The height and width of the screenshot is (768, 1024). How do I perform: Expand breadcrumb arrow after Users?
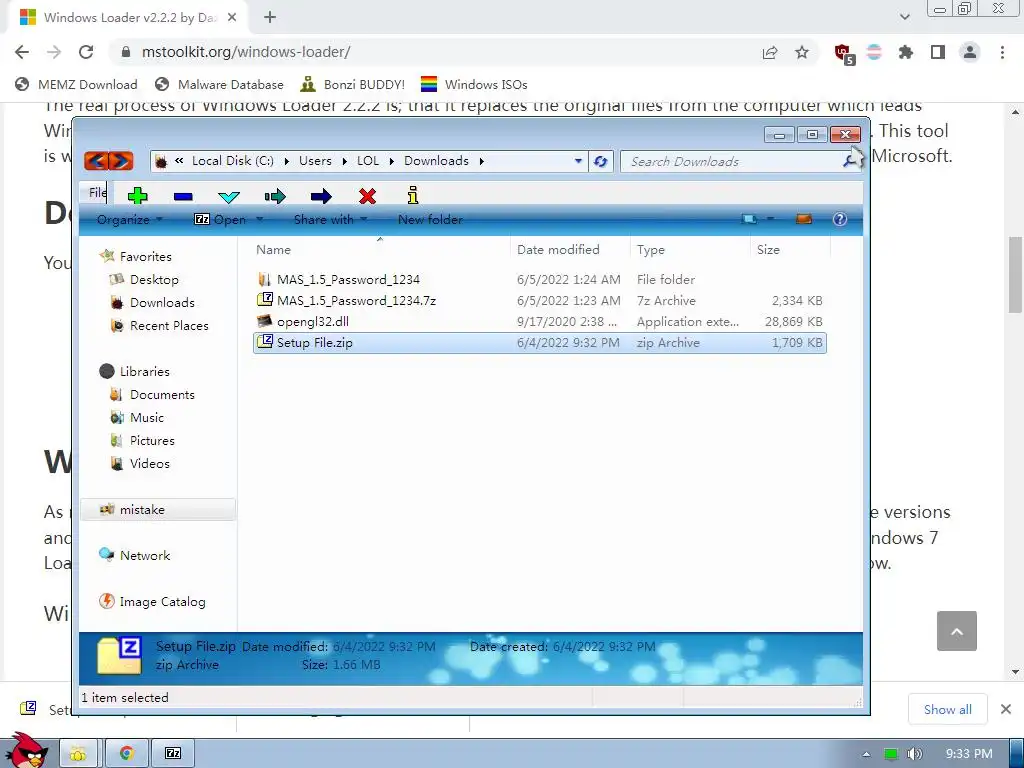click(344, 161)
